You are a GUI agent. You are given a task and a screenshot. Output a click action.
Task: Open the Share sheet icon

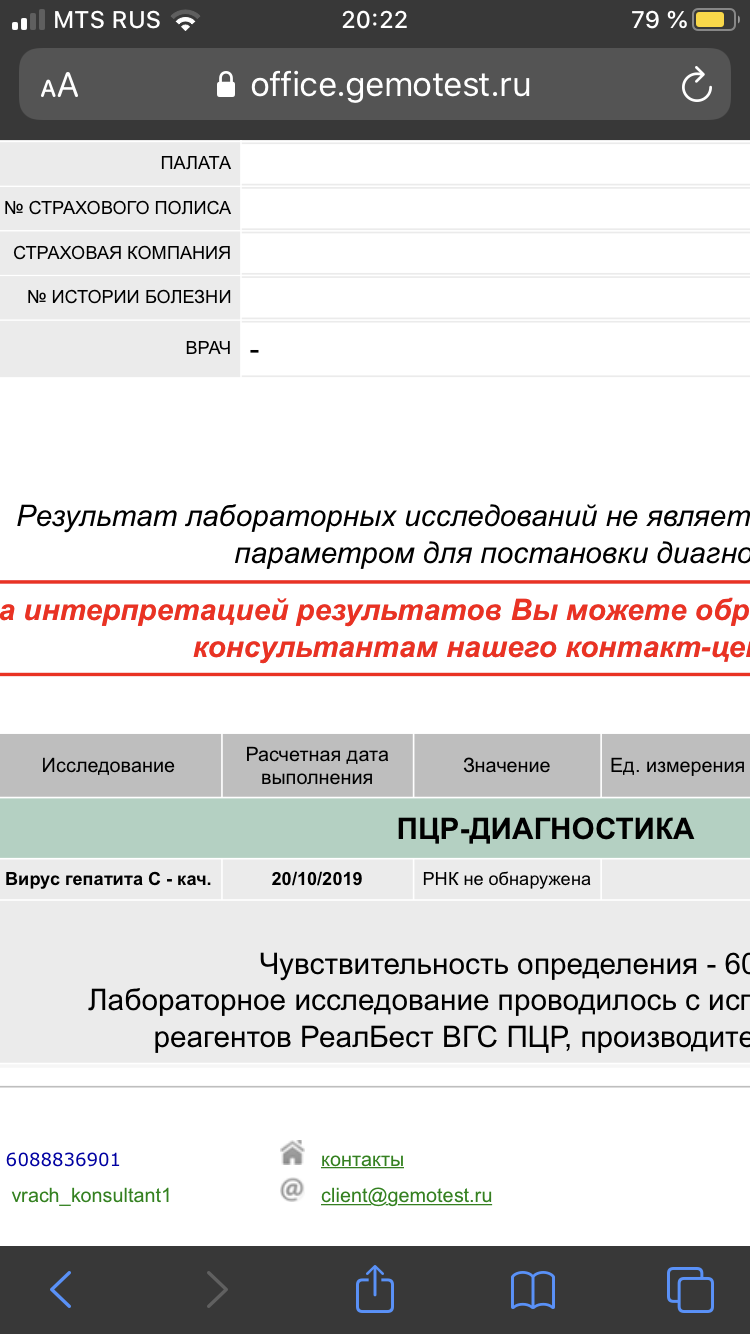(375, 1288)
